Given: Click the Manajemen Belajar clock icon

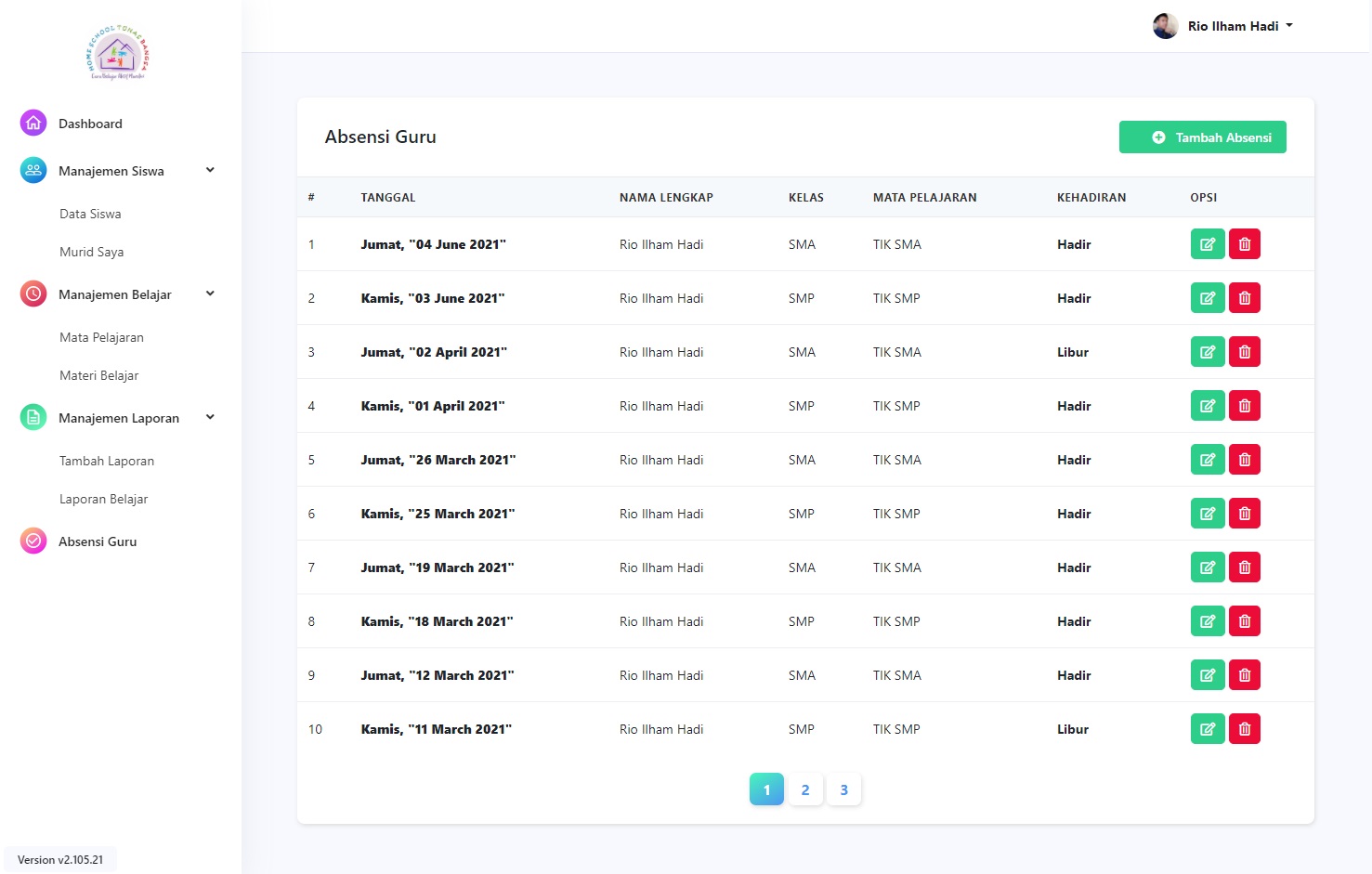Looking at the screenshot, I should (x=33, y=294).
